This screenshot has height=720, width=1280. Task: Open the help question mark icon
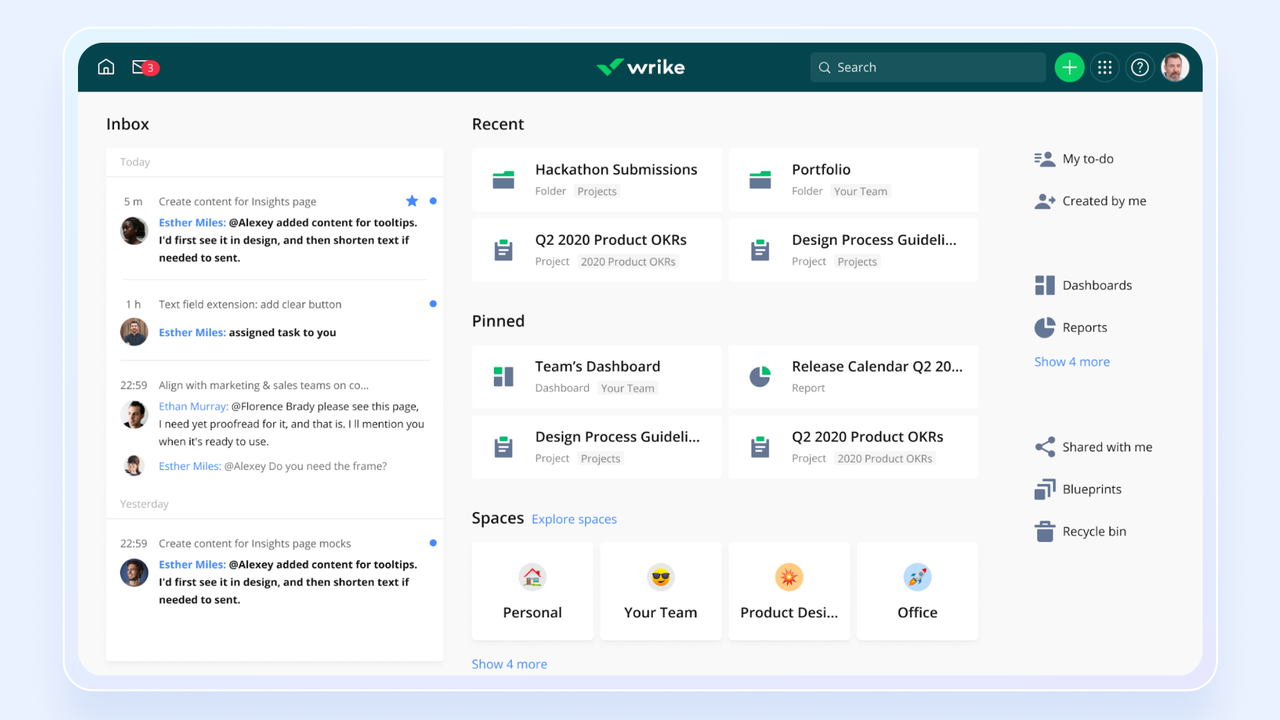click(x=1140, y=67)
